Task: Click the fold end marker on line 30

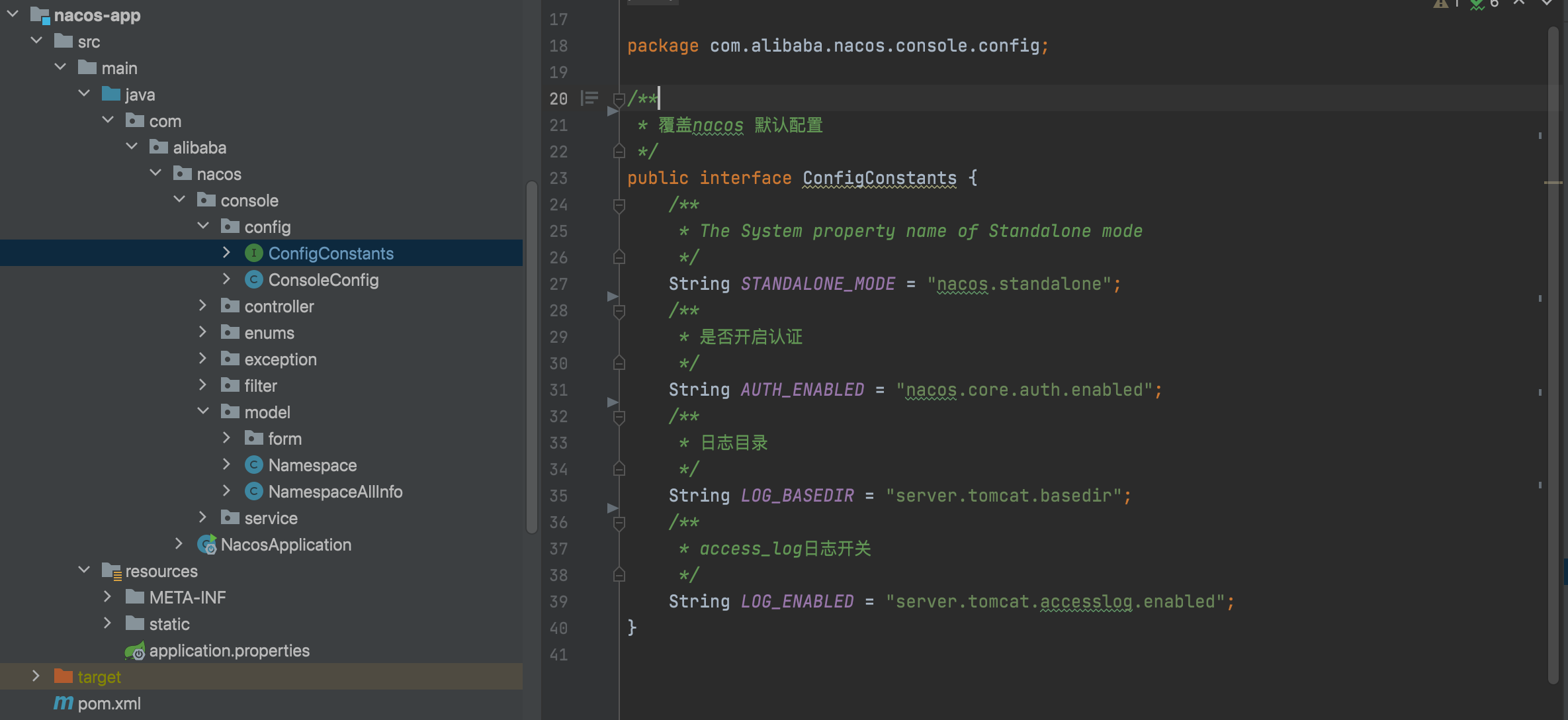Action: click(619, 363)
